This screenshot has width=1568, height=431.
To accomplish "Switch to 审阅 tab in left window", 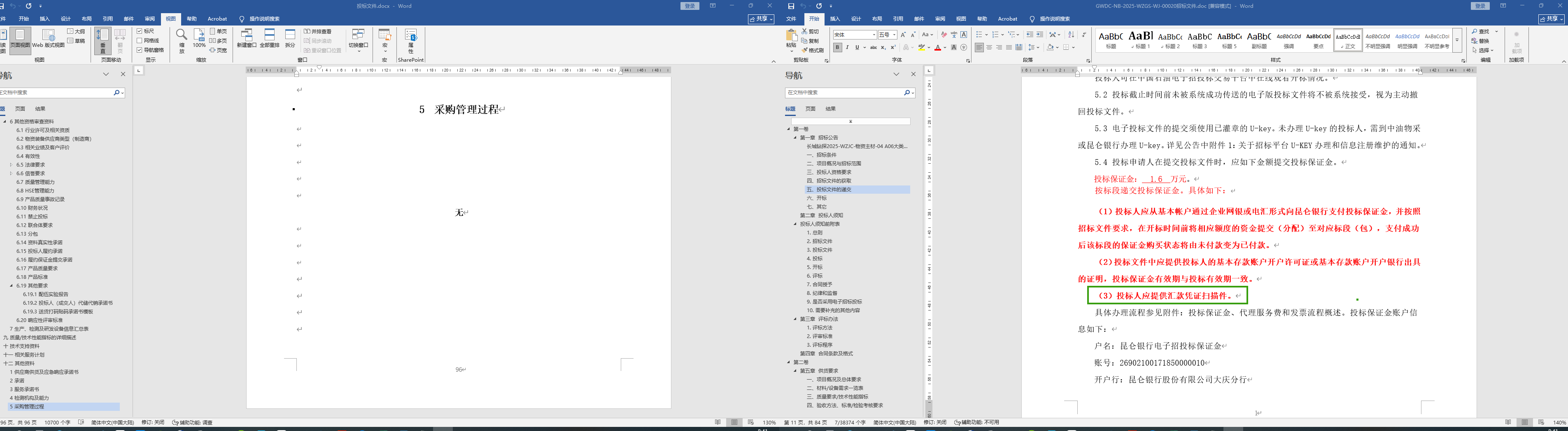I will point(150,19).
